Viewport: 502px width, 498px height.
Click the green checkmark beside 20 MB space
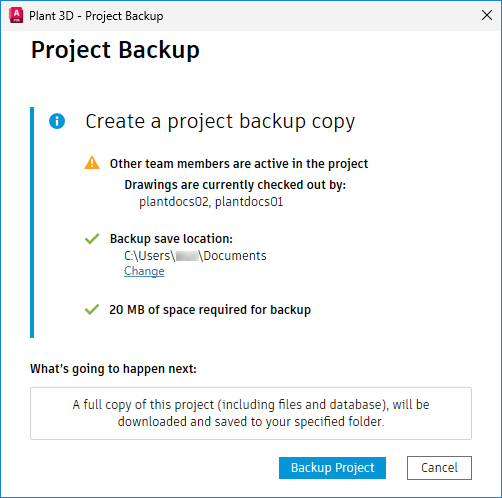(x=92, y=309)
